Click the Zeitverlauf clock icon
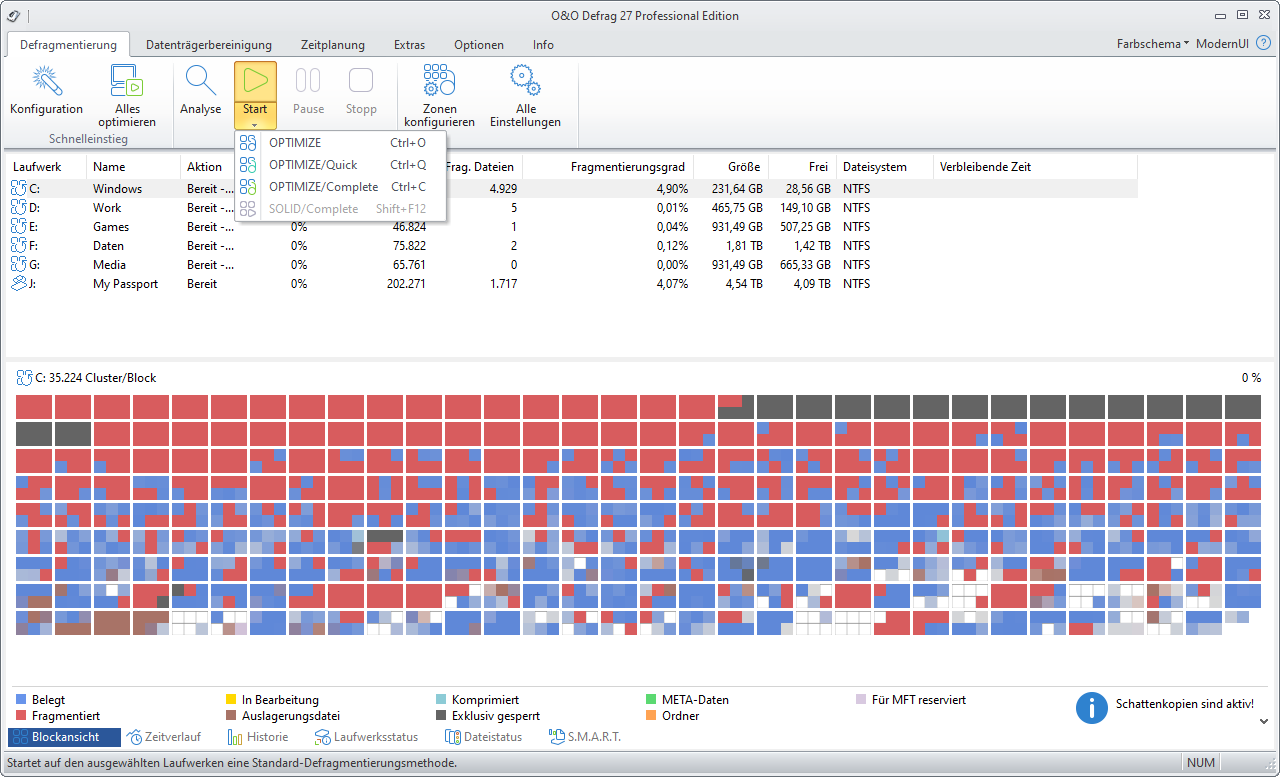The height and width of the screenshot is (777, 1280). pyautogui.click(x=134, y=737)
